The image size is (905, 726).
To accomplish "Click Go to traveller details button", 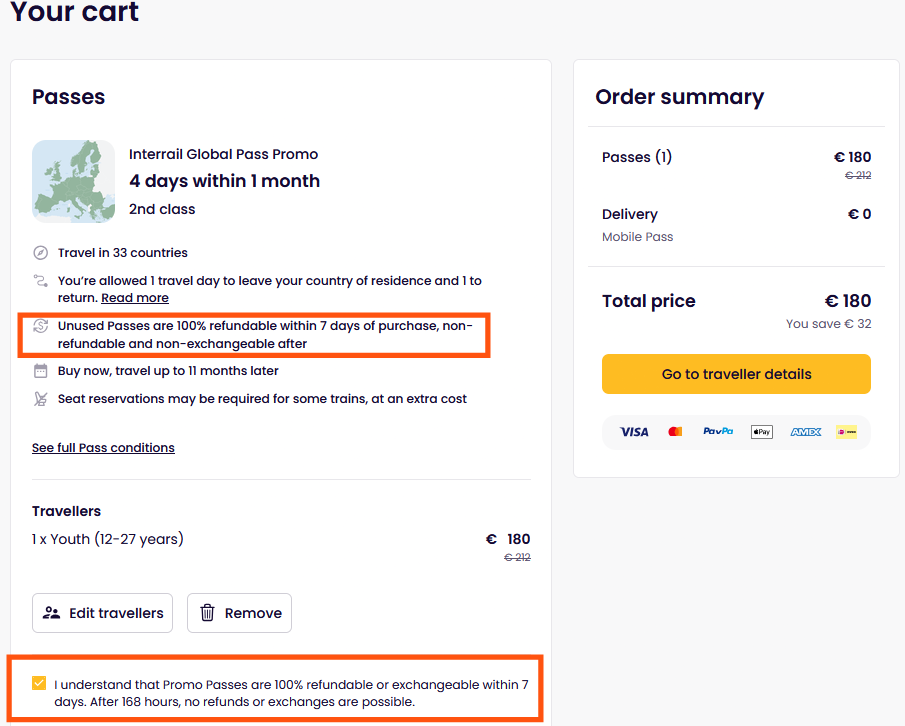I will point(736,374).
